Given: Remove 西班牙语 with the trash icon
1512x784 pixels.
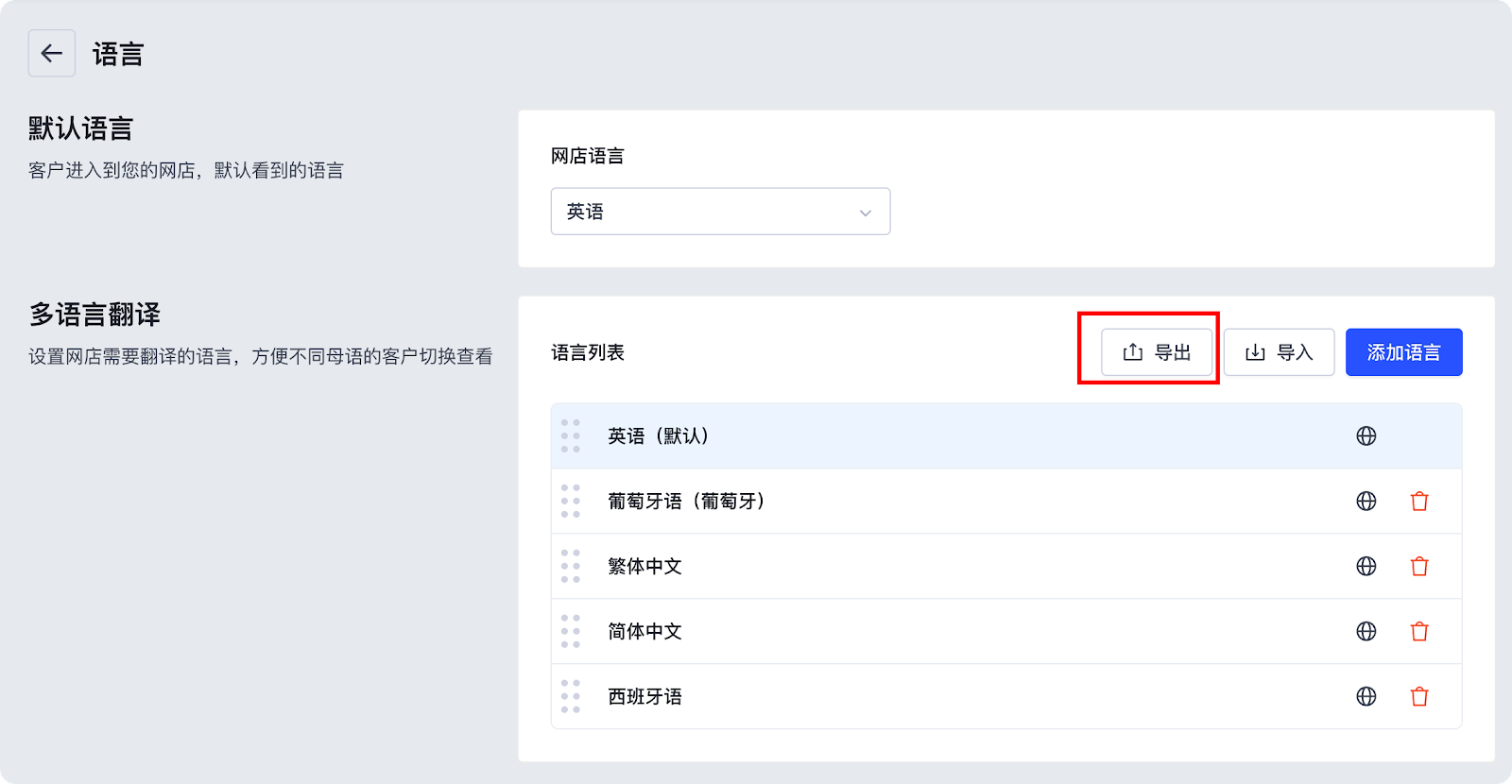Looking at the screenshot, I should pyautogui.click(x=1419, y=697).
